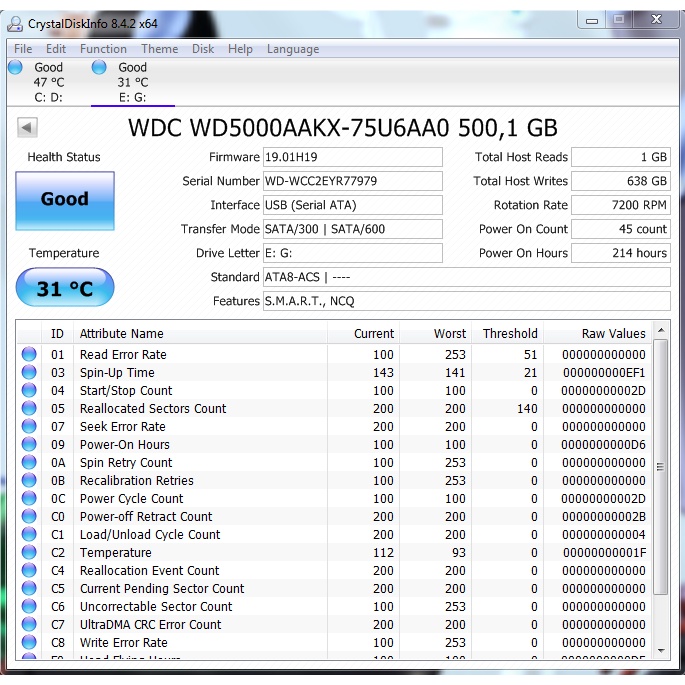Image resolution: width=685 pixels, height=685 pixels.
Task: Click status orb of Spin Retry Count row
Action: click(29, 462)
